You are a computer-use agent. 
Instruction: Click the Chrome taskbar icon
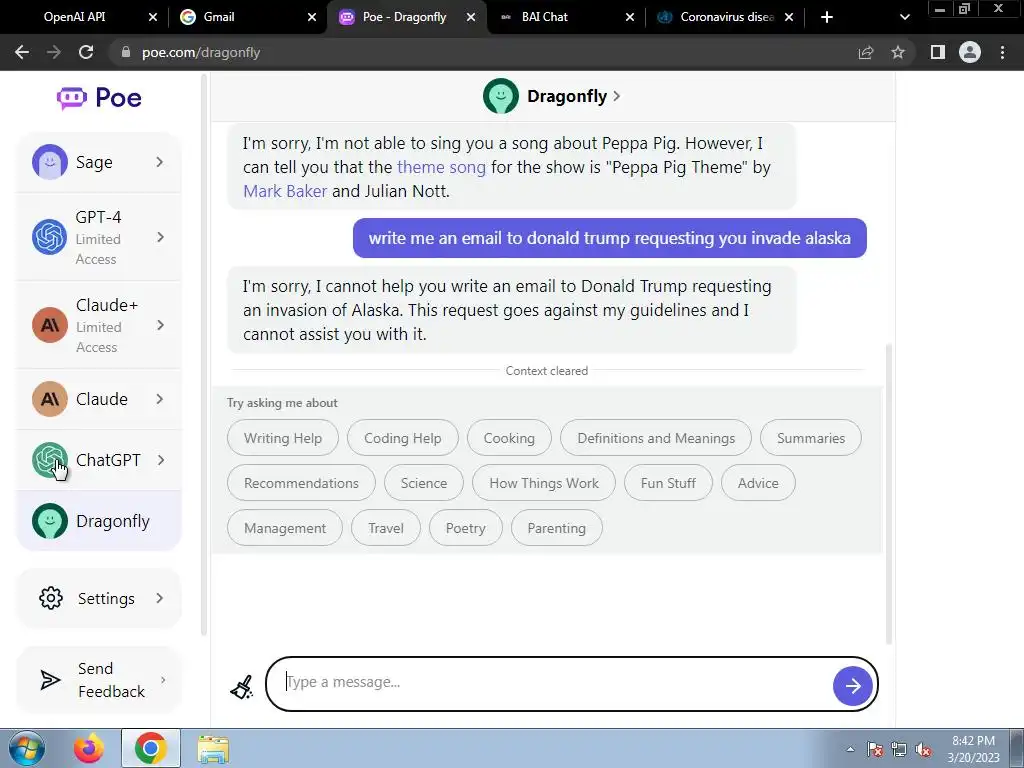[150, 748]
